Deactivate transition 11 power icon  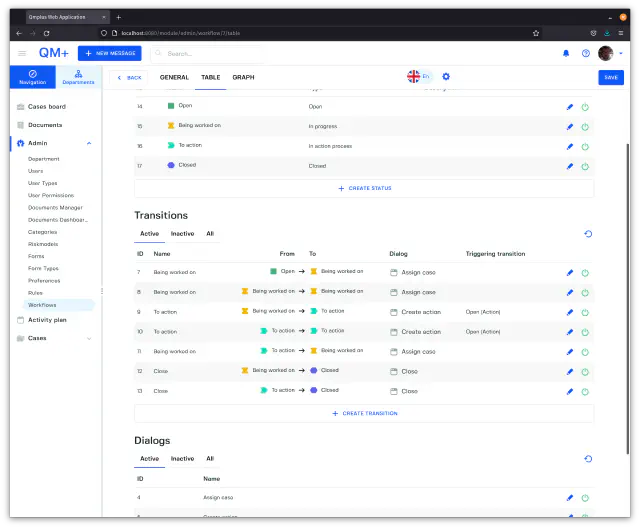(x=585, y=352)
